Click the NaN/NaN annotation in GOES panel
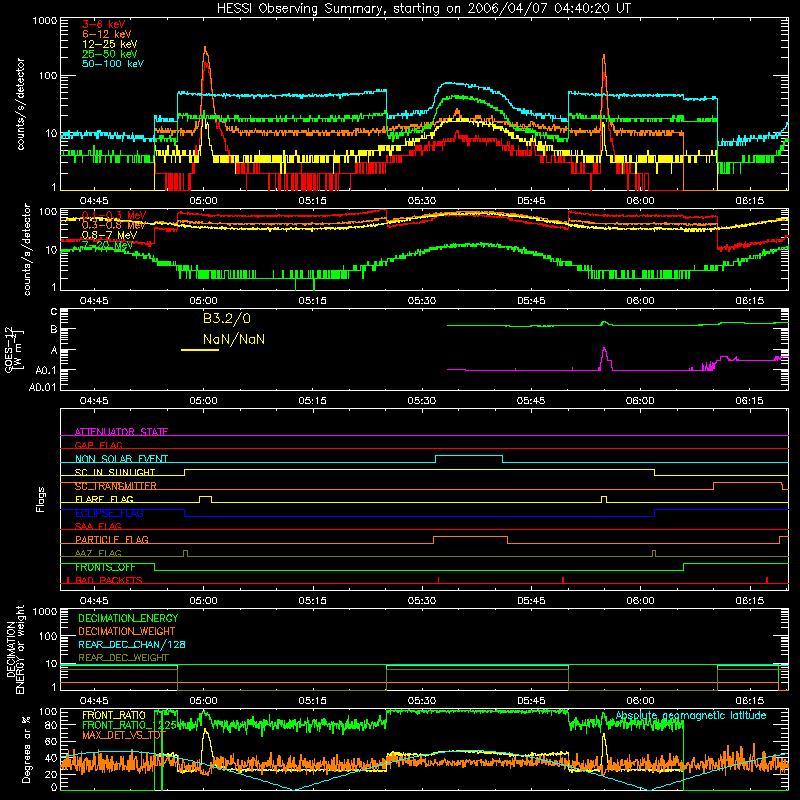The height and width of the screenshot is (800, 800). [234, 339]
